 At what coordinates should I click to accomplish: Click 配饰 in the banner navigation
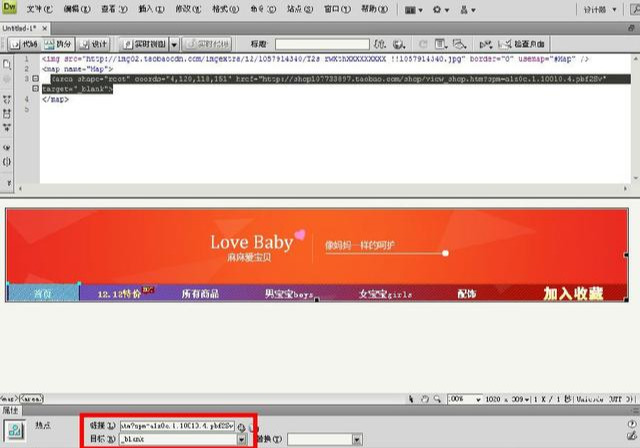click(467, 293)
